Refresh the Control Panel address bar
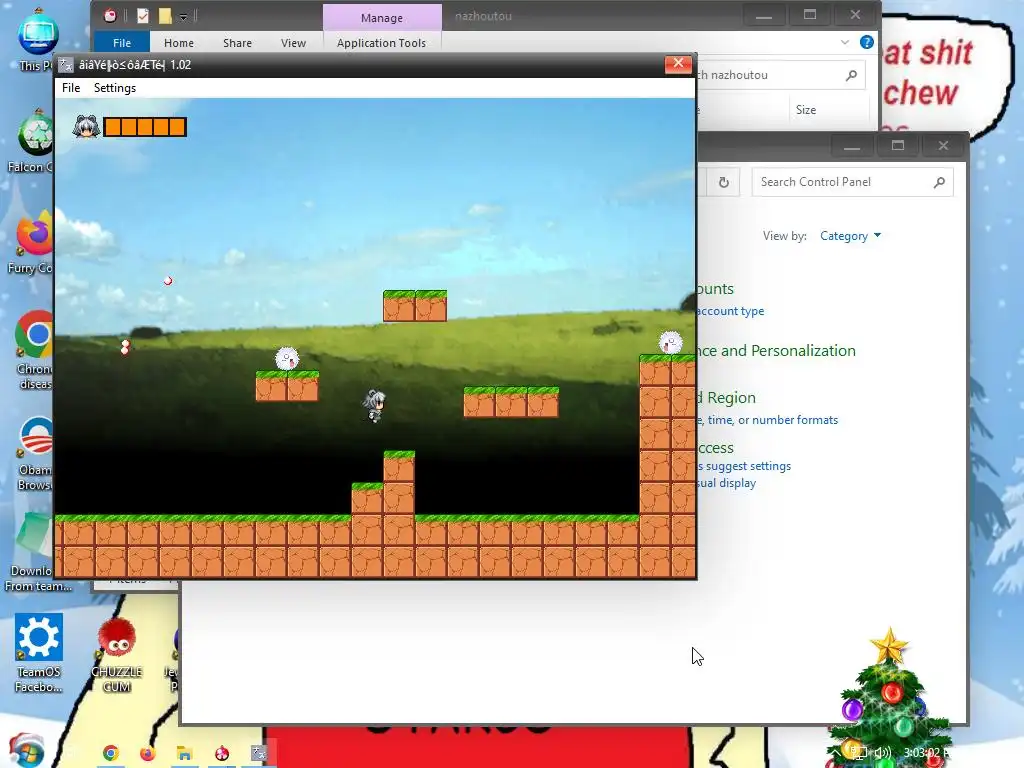Image resolution: width=1024 pixels, height=768 pixels. [x=724, y=182]
